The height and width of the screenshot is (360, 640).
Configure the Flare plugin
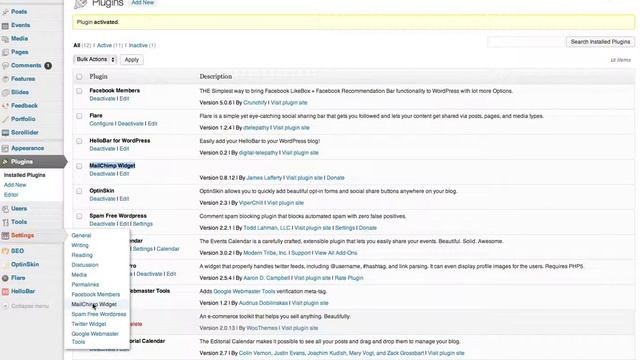click(x=101, y=124)
